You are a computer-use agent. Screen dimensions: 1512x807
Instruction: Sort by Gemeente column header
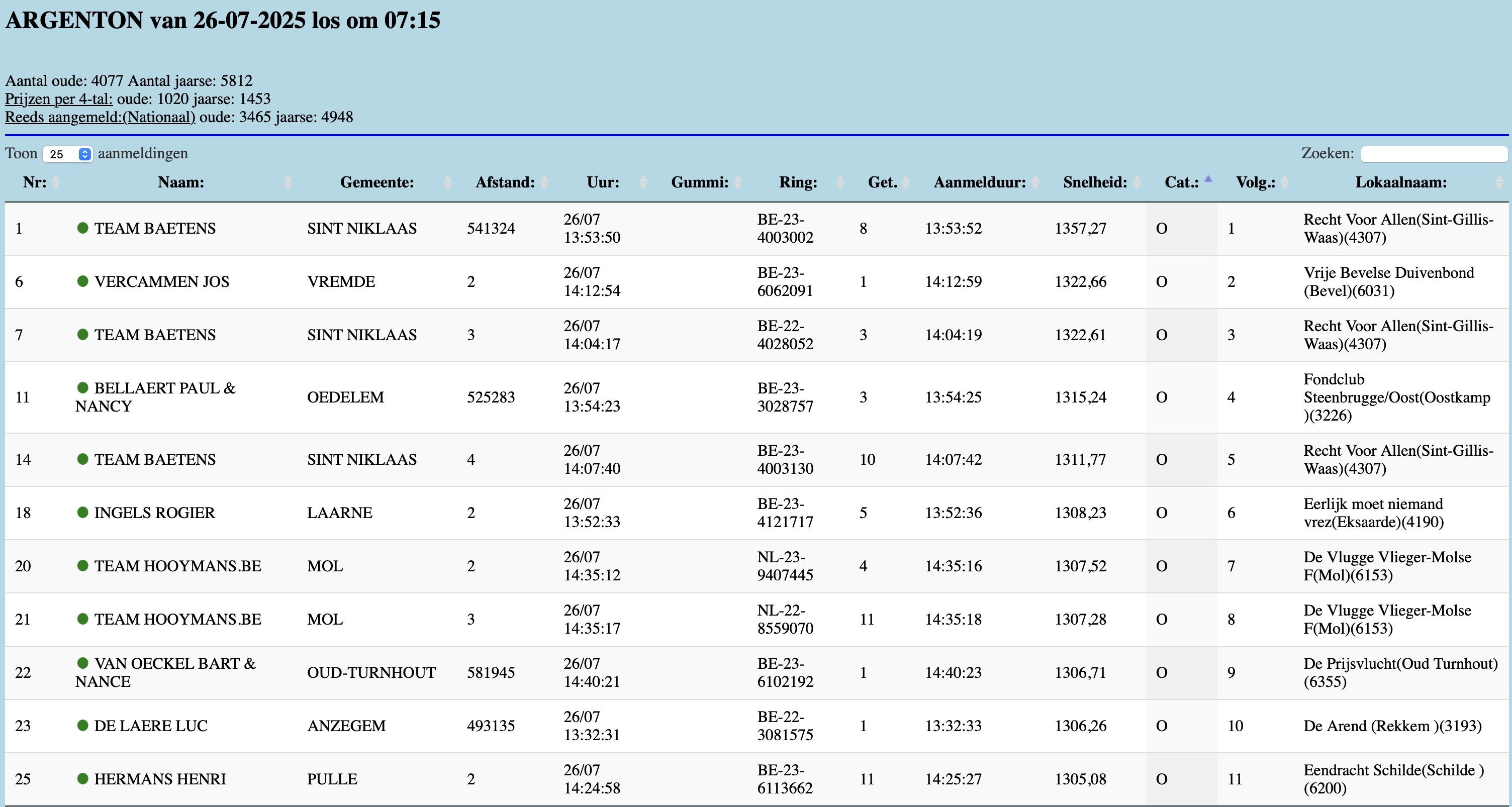(377, 182)
